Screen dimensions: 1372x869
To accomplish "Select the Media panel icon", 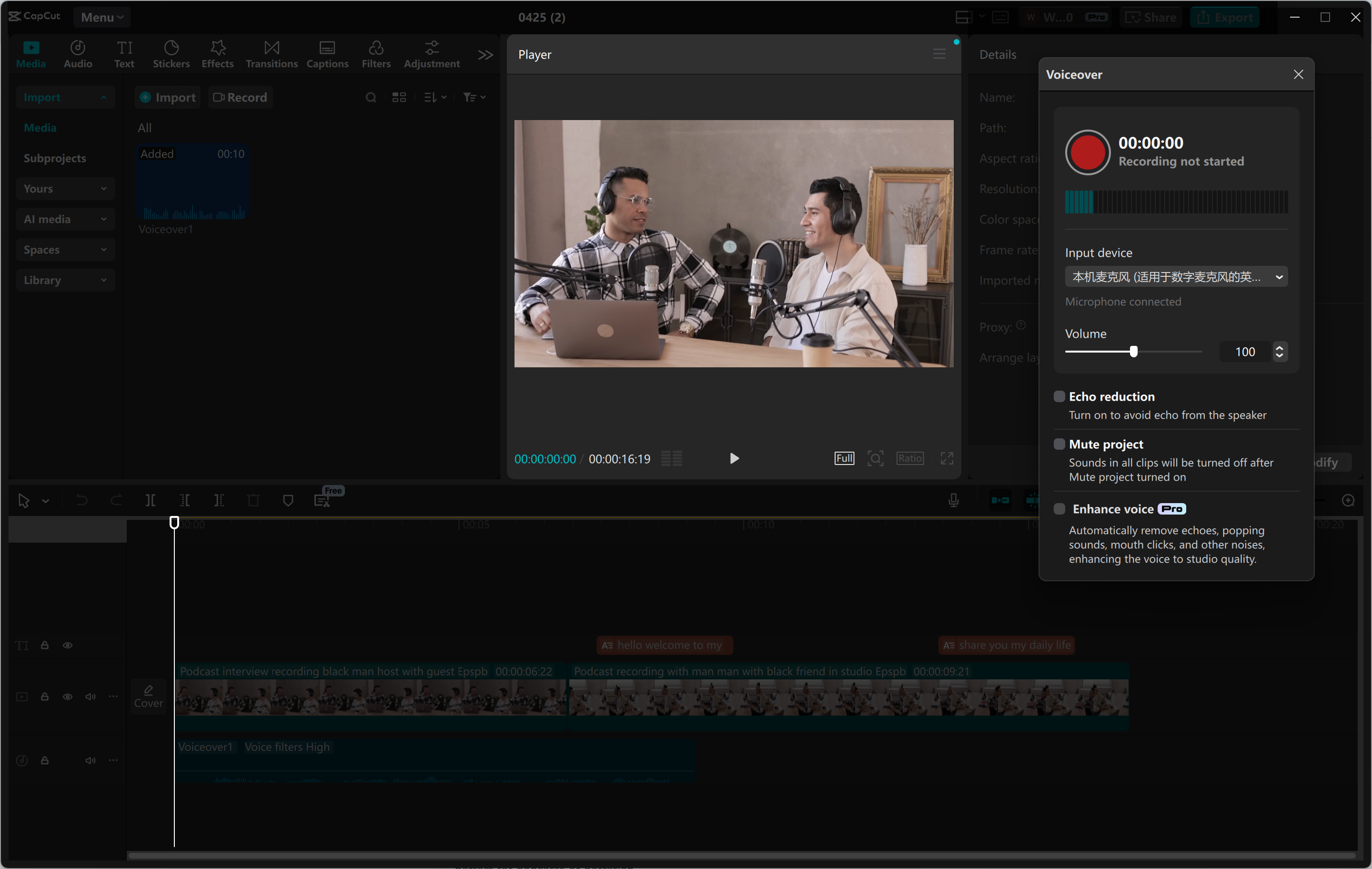I will (31, 54).
